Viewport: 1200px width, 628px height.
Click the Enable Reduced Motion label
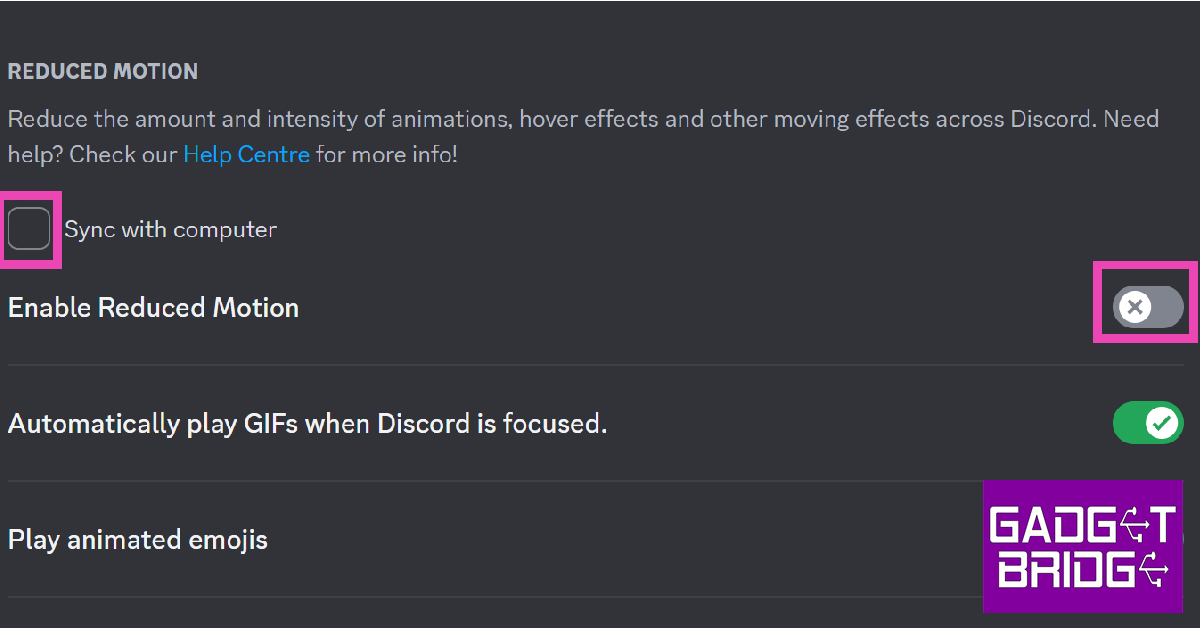(153, 307)
